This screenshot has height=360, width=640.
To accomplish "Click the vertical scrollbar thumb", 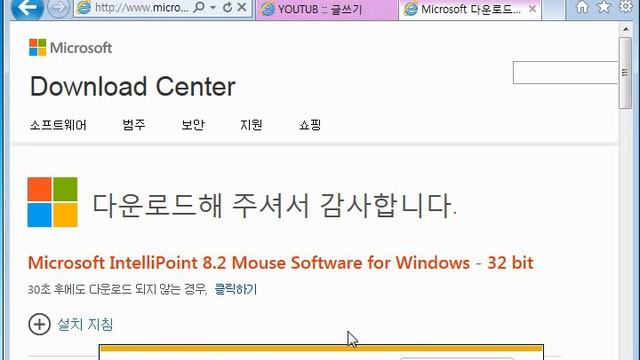I will click(x=625, y=73).
